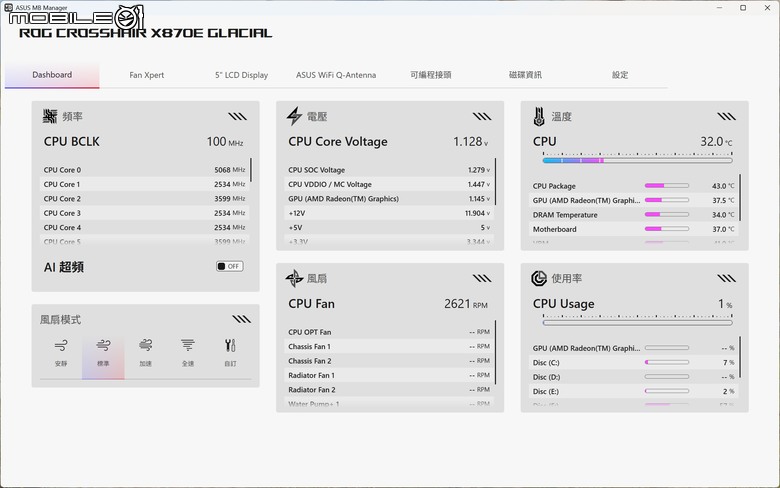This screenshot has width=780, height=488.
Task: Click the Motherboard temperature bar
Action: [x=667, y=229]
